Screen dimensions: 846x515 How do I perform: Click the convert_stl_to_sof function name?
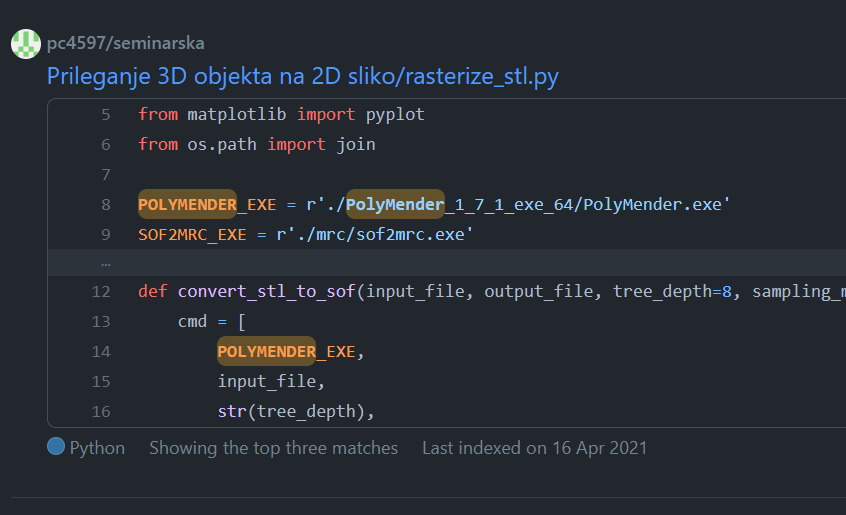[x=267, y=292]
